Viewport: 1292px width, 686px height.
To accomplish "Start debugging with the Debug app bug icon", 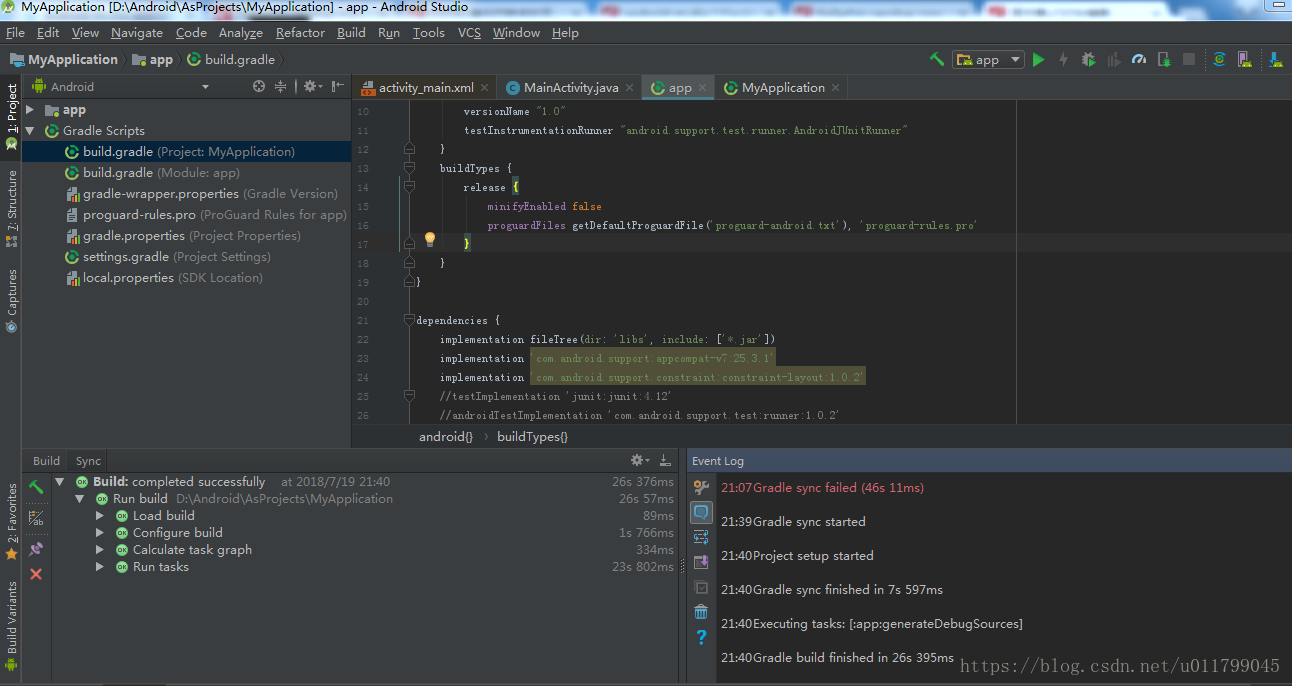I will click(x=1088, y=59).
